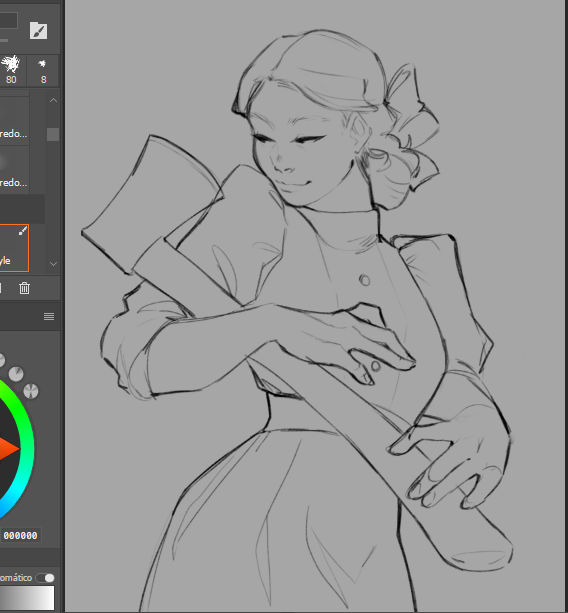
Task: Select the orange-outlined brush ending in "yle"
Action: click(14, 248)
